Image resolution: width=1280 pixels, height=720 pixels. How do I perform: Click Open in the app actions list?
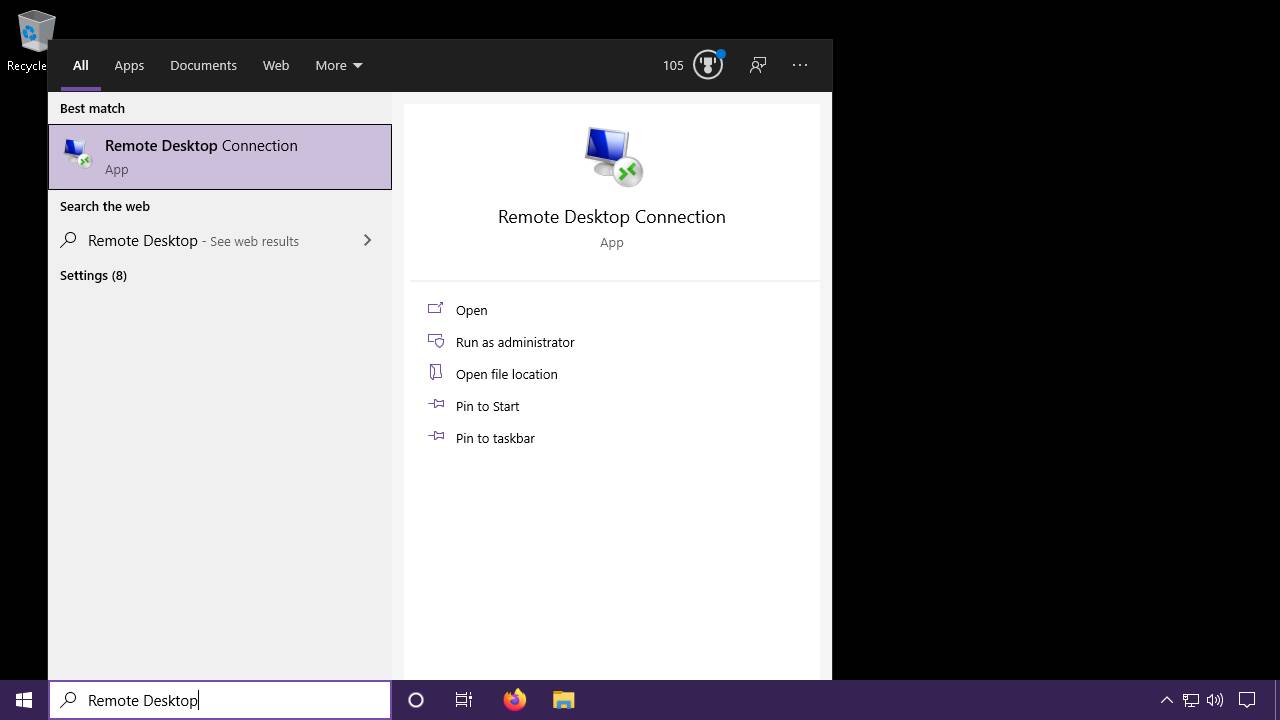pos(471,310)
